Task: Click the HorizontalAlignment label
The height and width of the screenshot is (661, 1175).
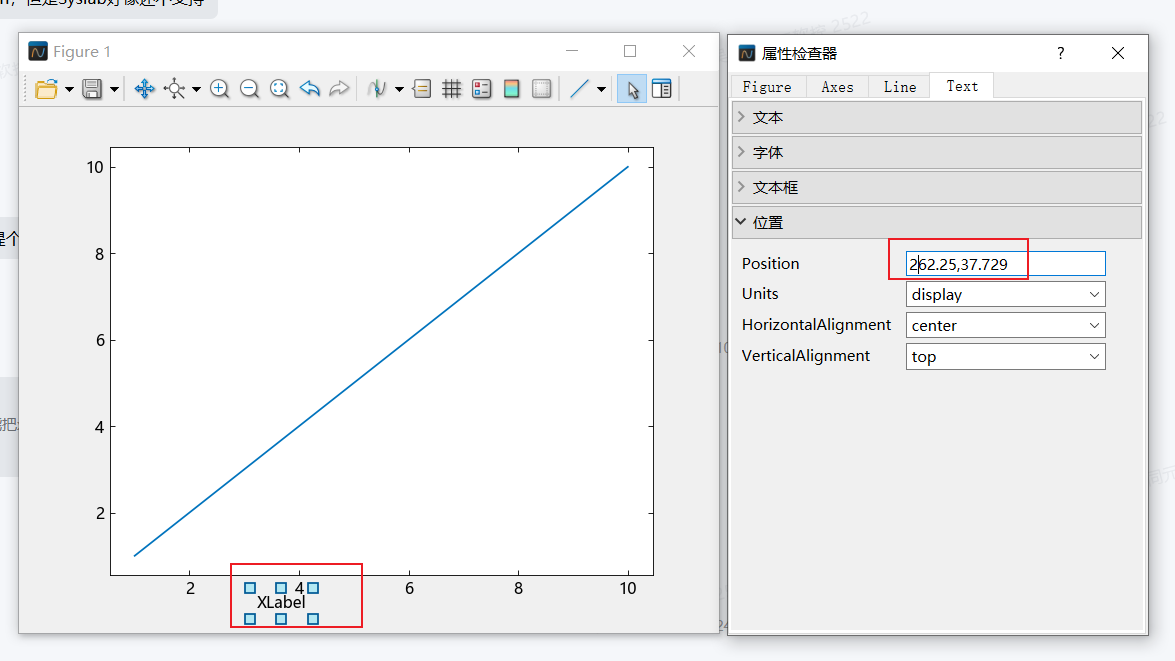Action: (x=816, y=325)
